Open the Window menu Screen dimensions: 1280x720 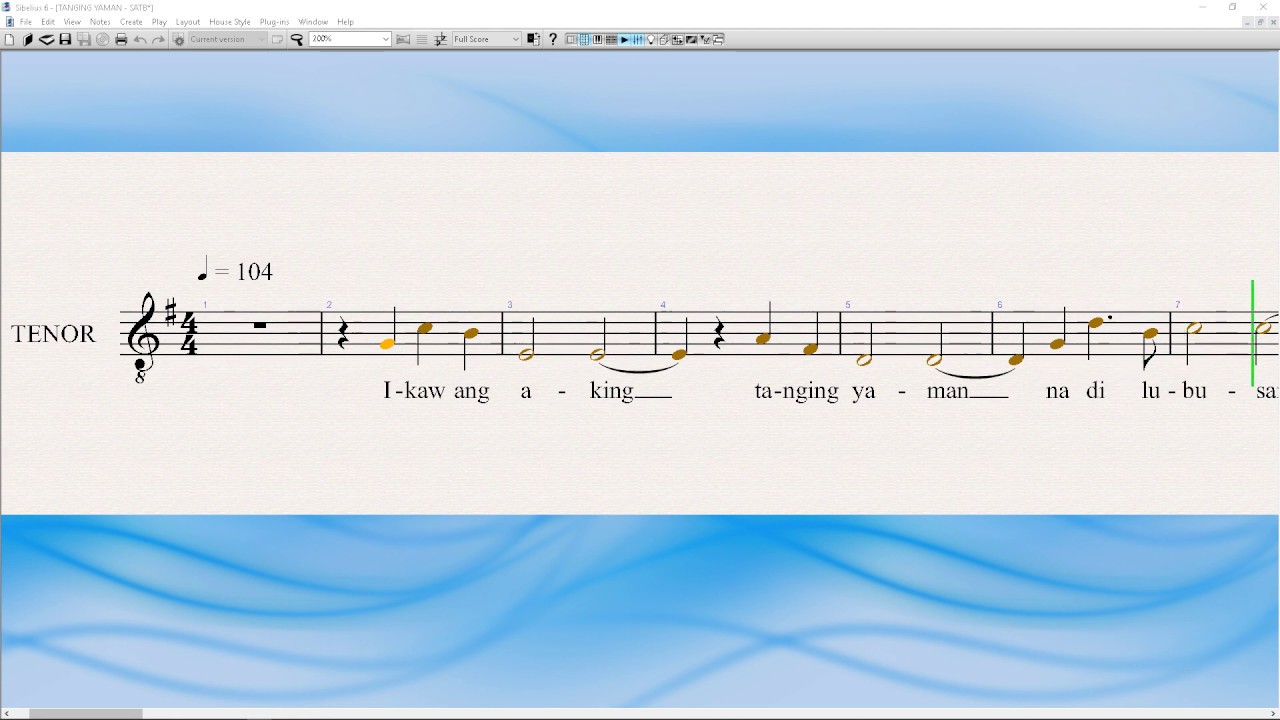click(313, 22)
